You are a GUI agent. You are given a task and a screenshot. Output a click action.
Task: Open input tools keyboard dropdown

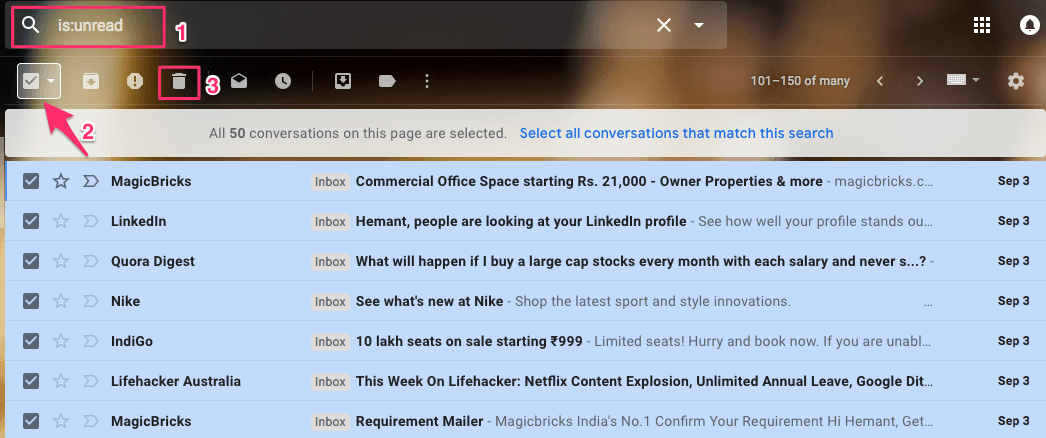click(x=963, y=80)
